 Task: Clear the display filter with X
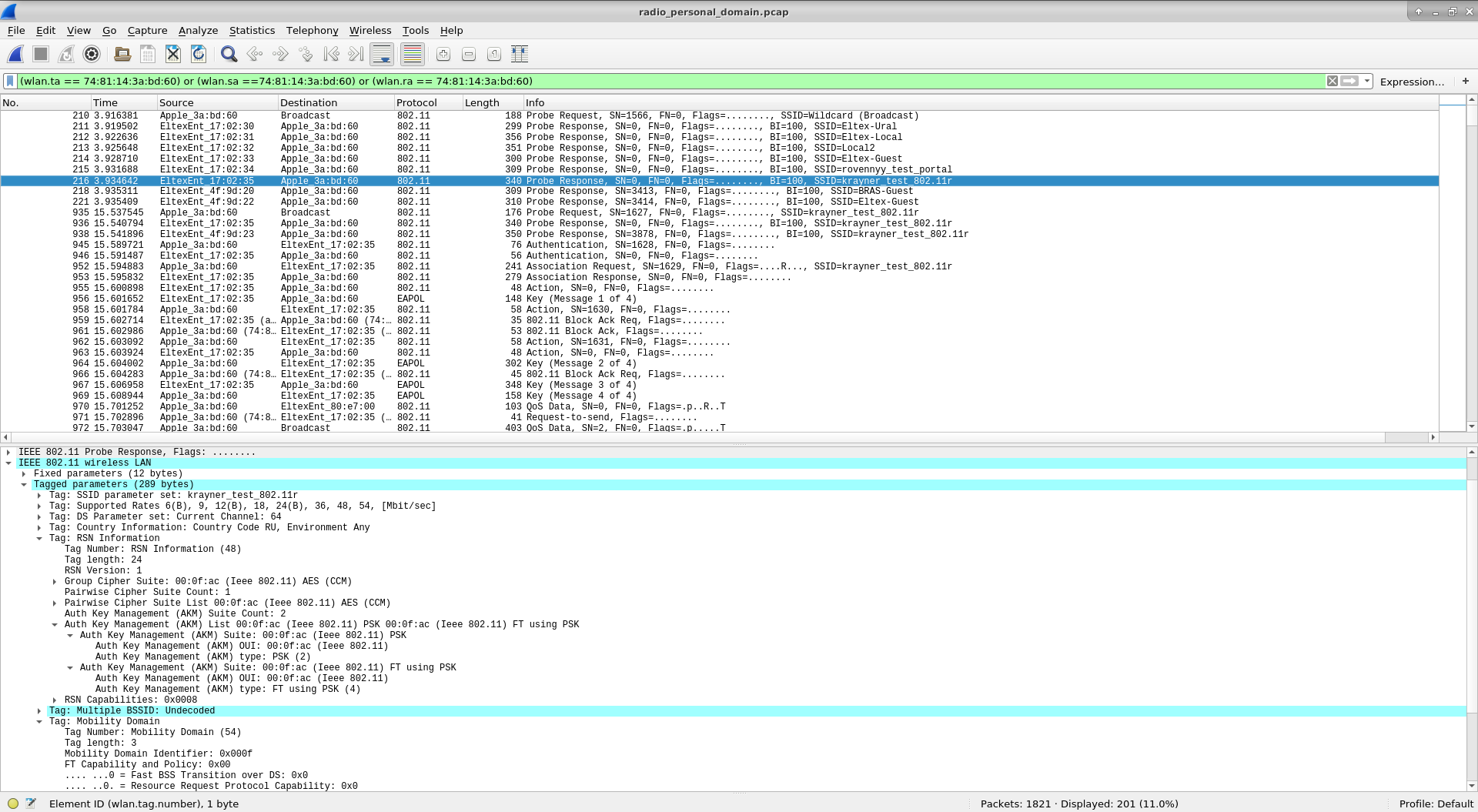1332,81
